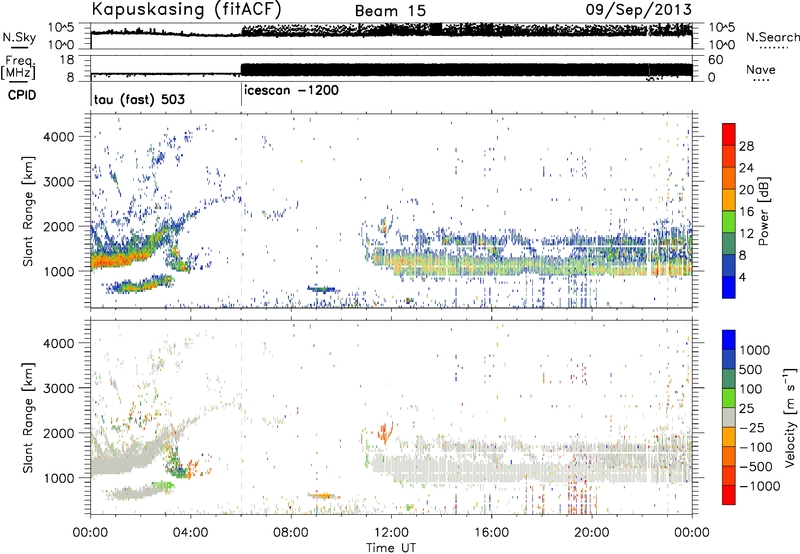The width and height of the screenshot is (800, 554).
Task: Click the "-1000" label on Velocity colorbar
Action: pos(760,486)
